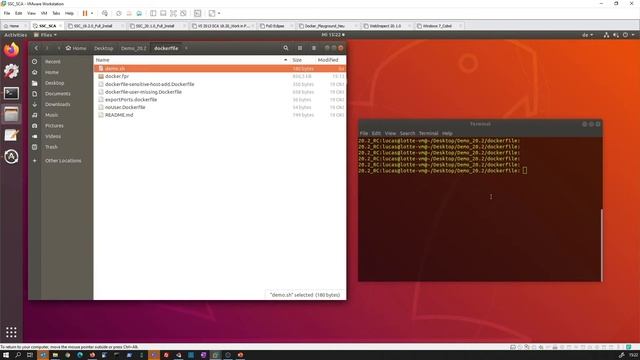The height and width of the screenshot is (360, 640).
Task: Click the Demo_20.2 breadcrumb in the Files path bar
Action: point(133,48)
